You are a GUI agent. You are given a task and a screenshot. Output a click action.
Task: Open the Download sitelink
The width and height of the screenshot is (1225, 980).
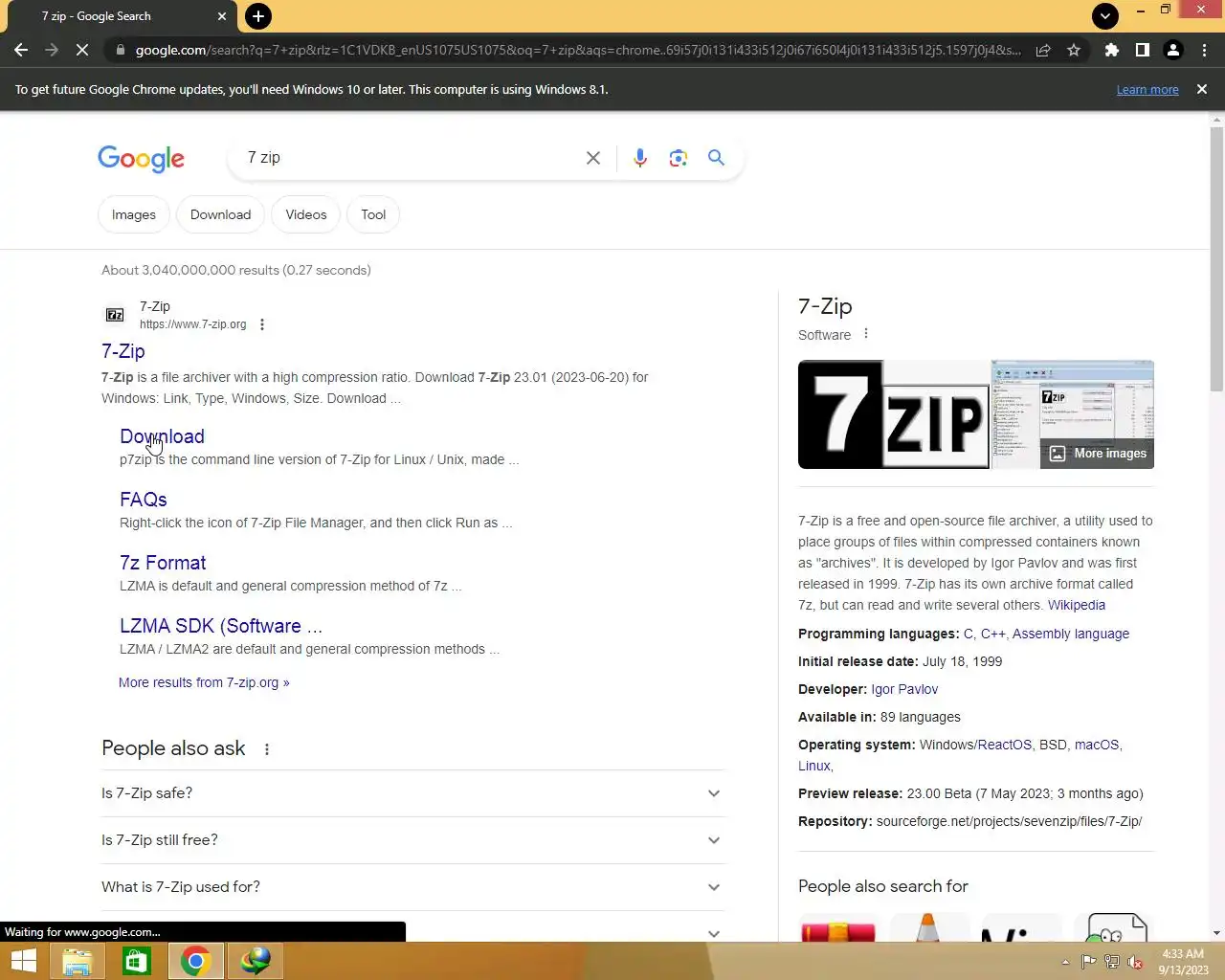162,436
